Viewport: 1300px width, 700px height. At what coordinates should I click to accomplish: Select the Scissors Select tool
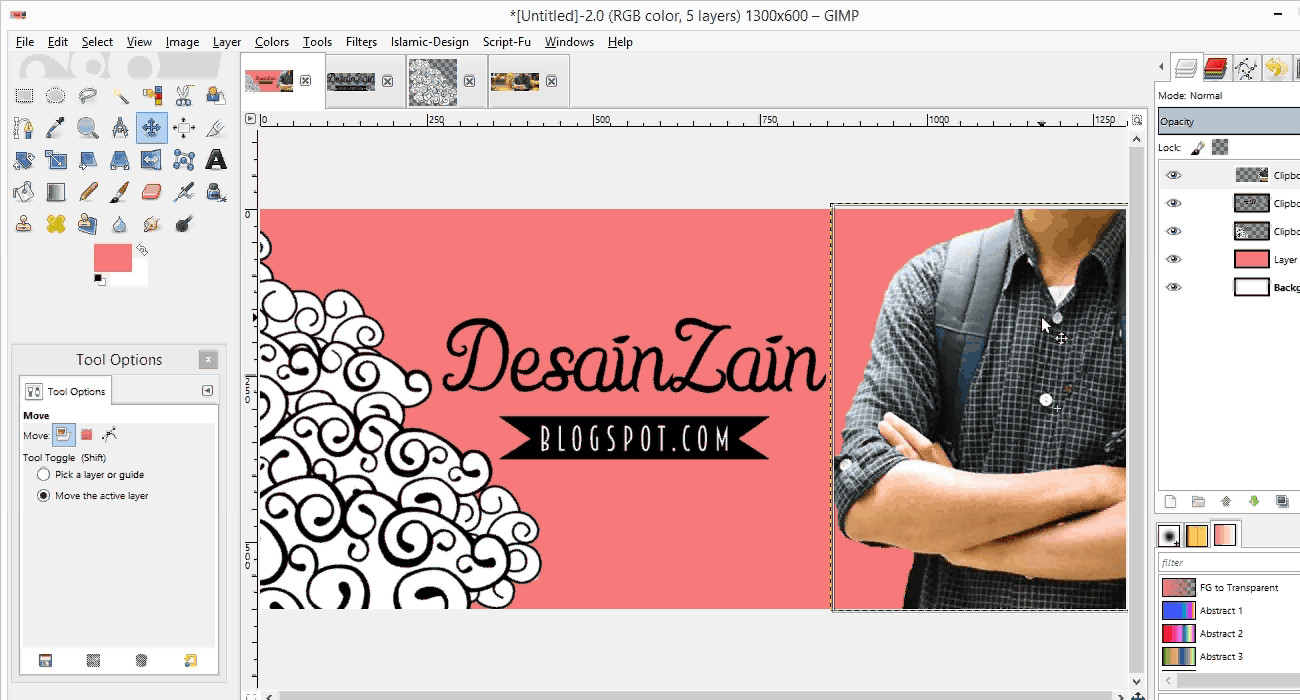click(x=184, y=96)
